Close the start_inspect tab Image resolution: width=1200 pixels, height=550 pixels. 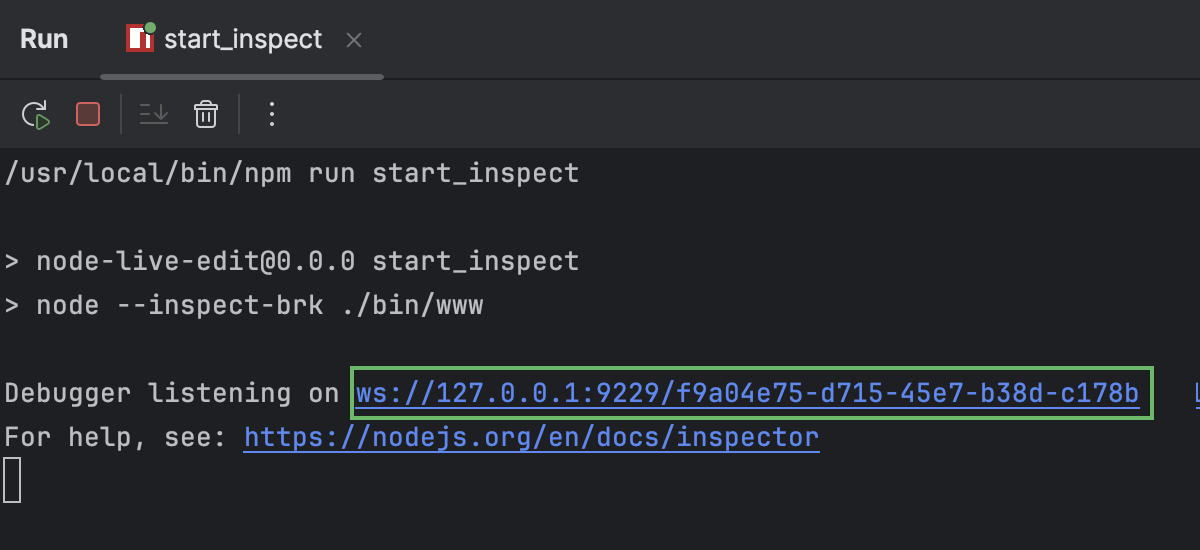353,41
